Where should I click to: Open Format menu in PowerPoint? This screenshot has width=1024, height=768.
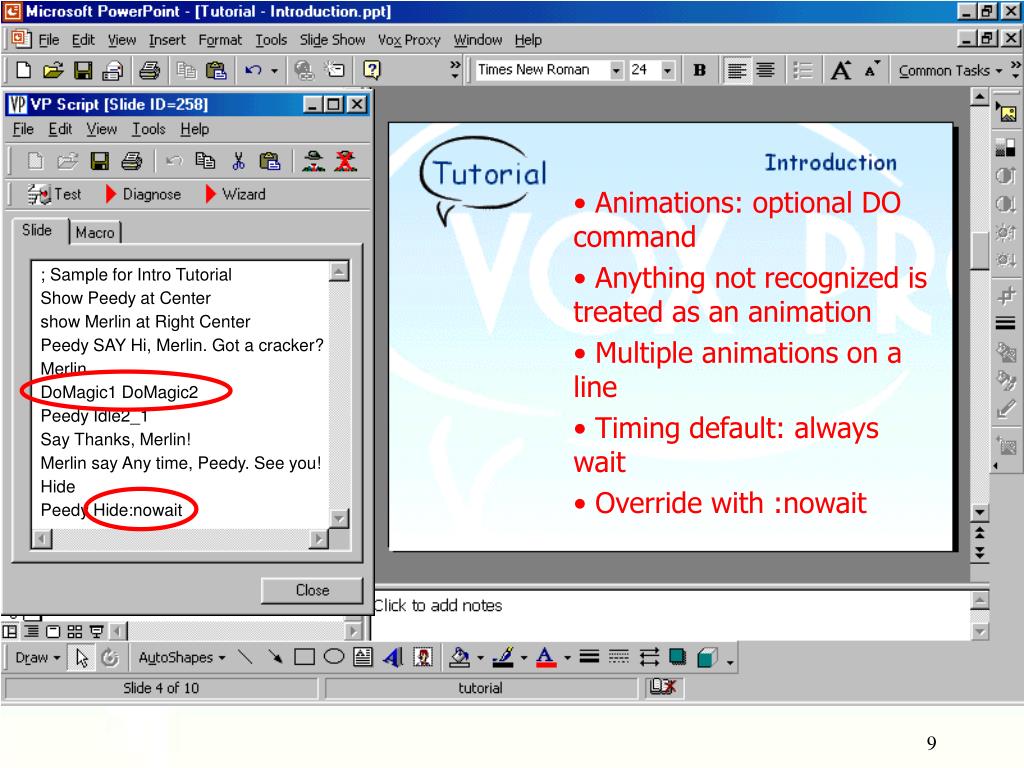point(220,40)
